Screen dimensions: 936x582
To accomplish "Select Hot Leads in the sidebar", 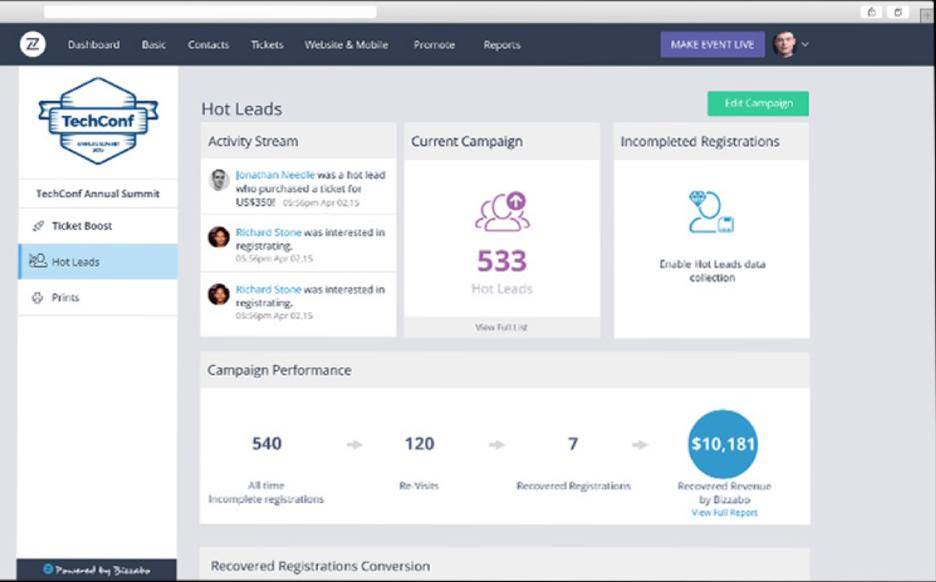I will [98, 261].
